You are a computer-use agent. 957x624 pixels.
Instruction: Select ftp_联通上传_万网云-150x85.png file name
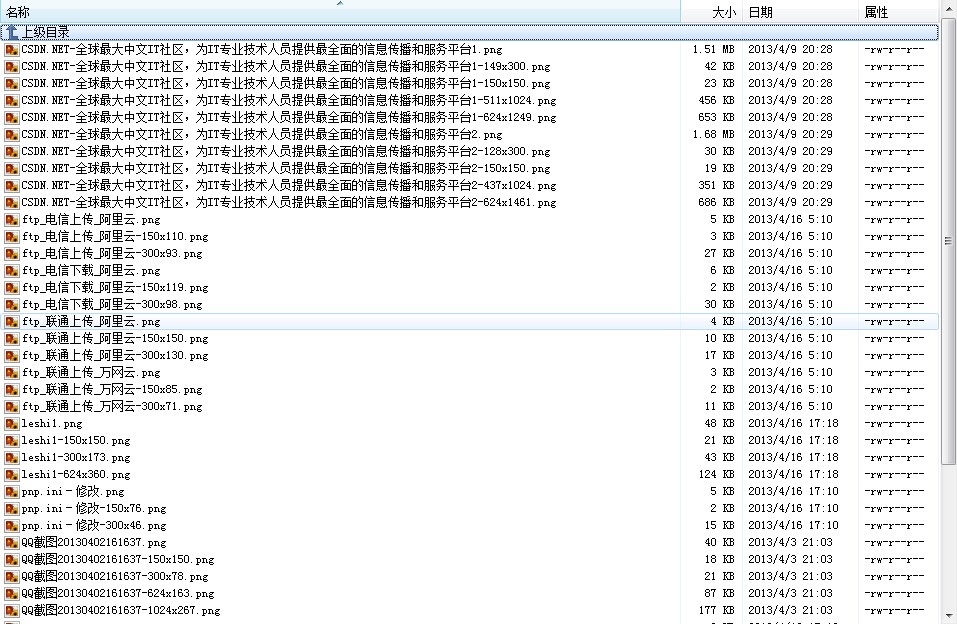(112, 390)
